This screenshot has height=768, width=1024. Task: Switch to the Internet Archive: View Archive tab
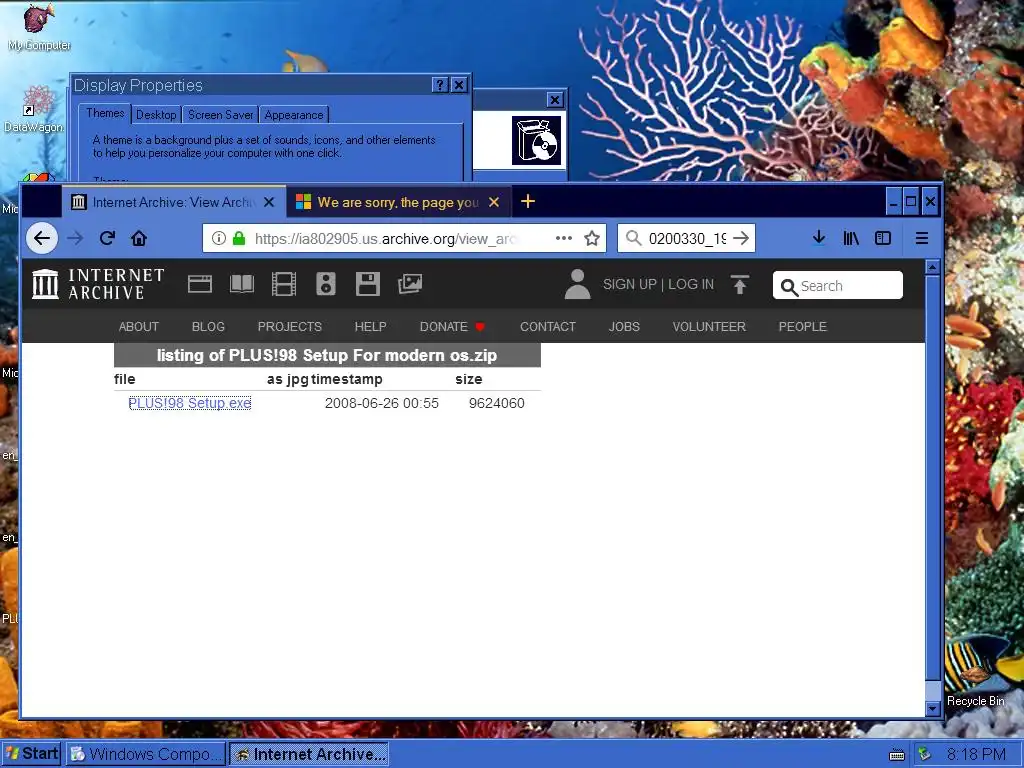click(x=174, y=202)
